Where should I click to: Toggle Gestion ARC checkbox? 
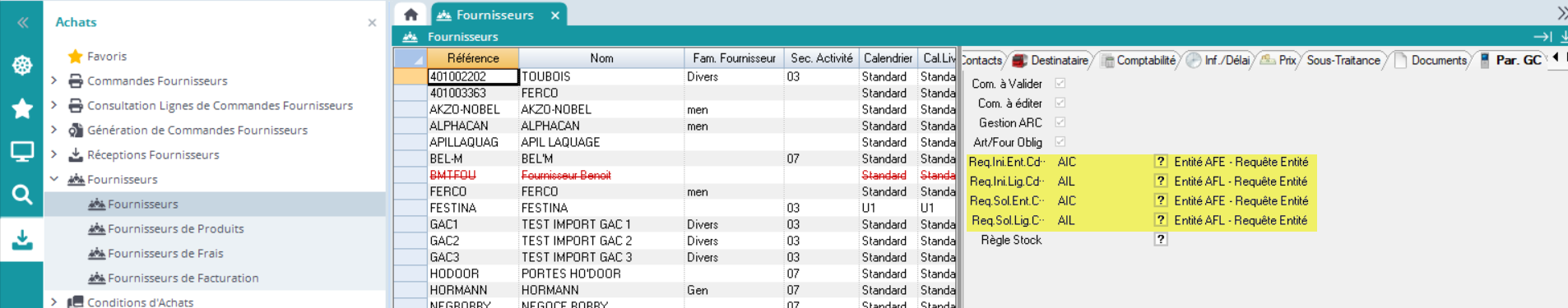click(x=1060, y=122)
